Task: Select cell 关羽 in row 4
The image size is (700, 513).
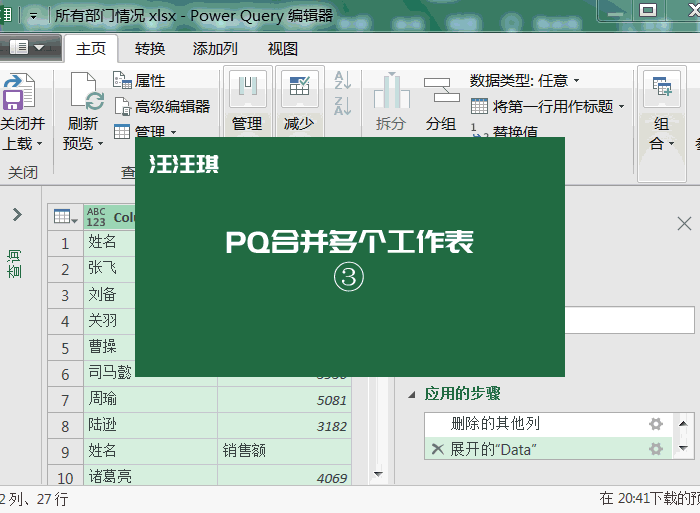Action: (109, 321)
